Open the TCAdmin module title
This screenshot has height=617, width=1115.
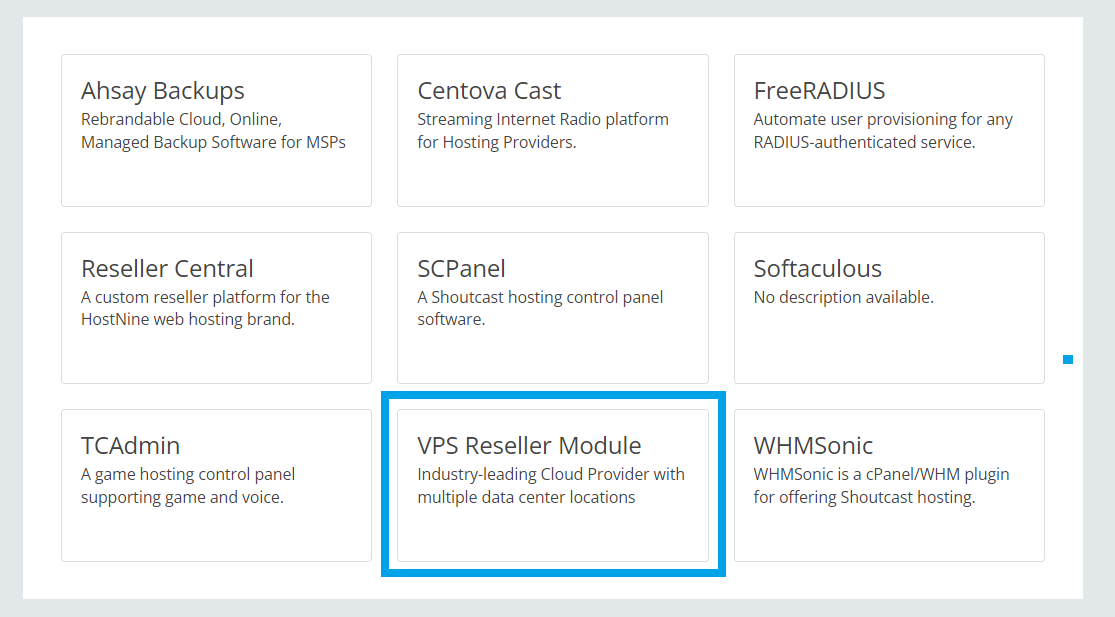pos(130,446)
